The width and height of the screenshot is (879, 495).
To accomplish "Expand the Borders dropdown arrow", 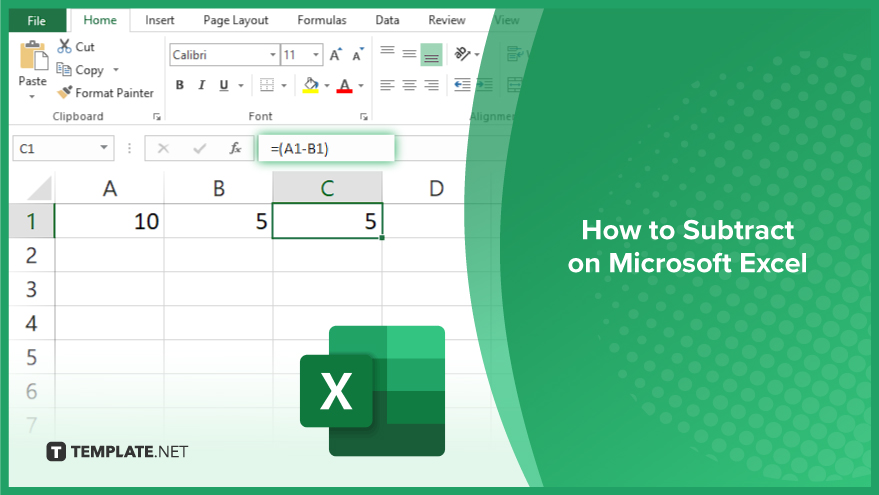I will click(x=284, y=86).
